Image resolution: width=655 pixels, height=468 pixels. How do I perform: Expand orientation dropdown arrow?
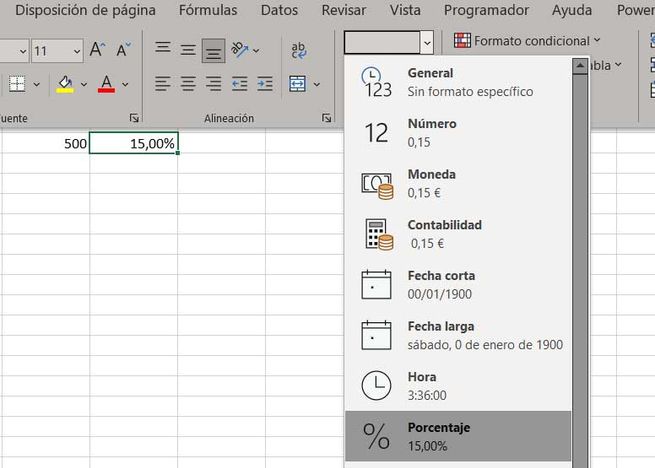(256, 51)
